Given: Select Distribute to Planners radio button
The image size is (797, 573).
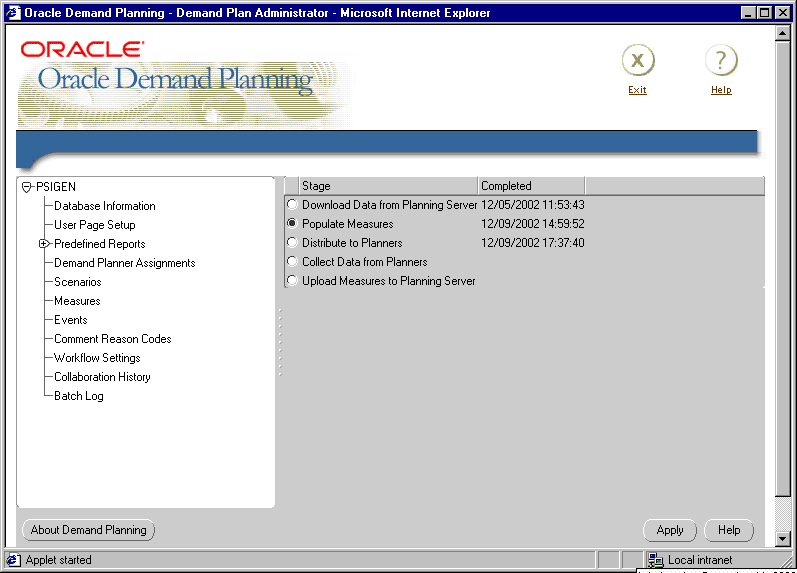Looking at the screenshot, I should click(292, 243).
